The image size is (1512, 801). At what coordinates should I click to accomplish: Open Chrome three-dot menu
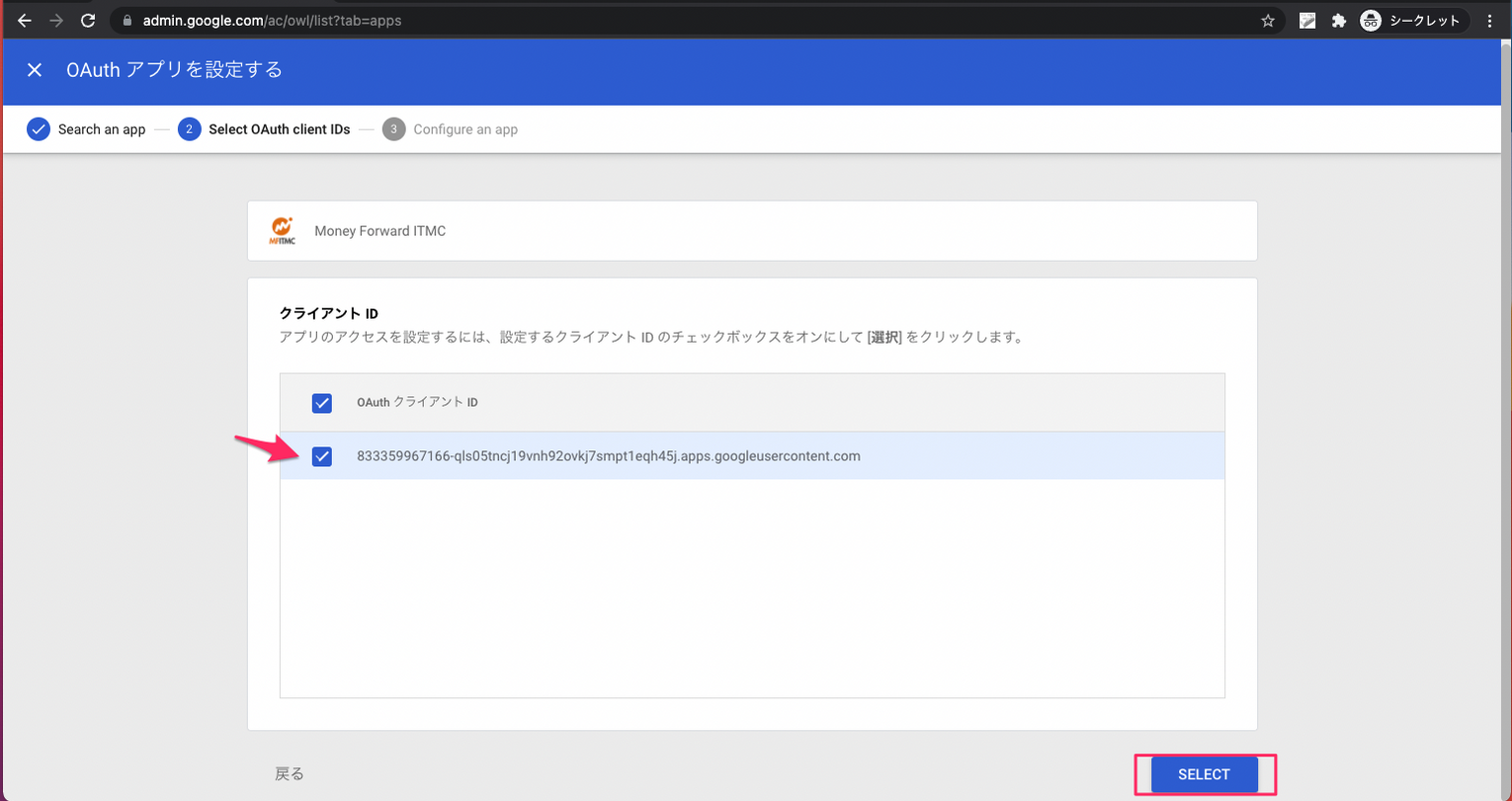point(1489,20)
